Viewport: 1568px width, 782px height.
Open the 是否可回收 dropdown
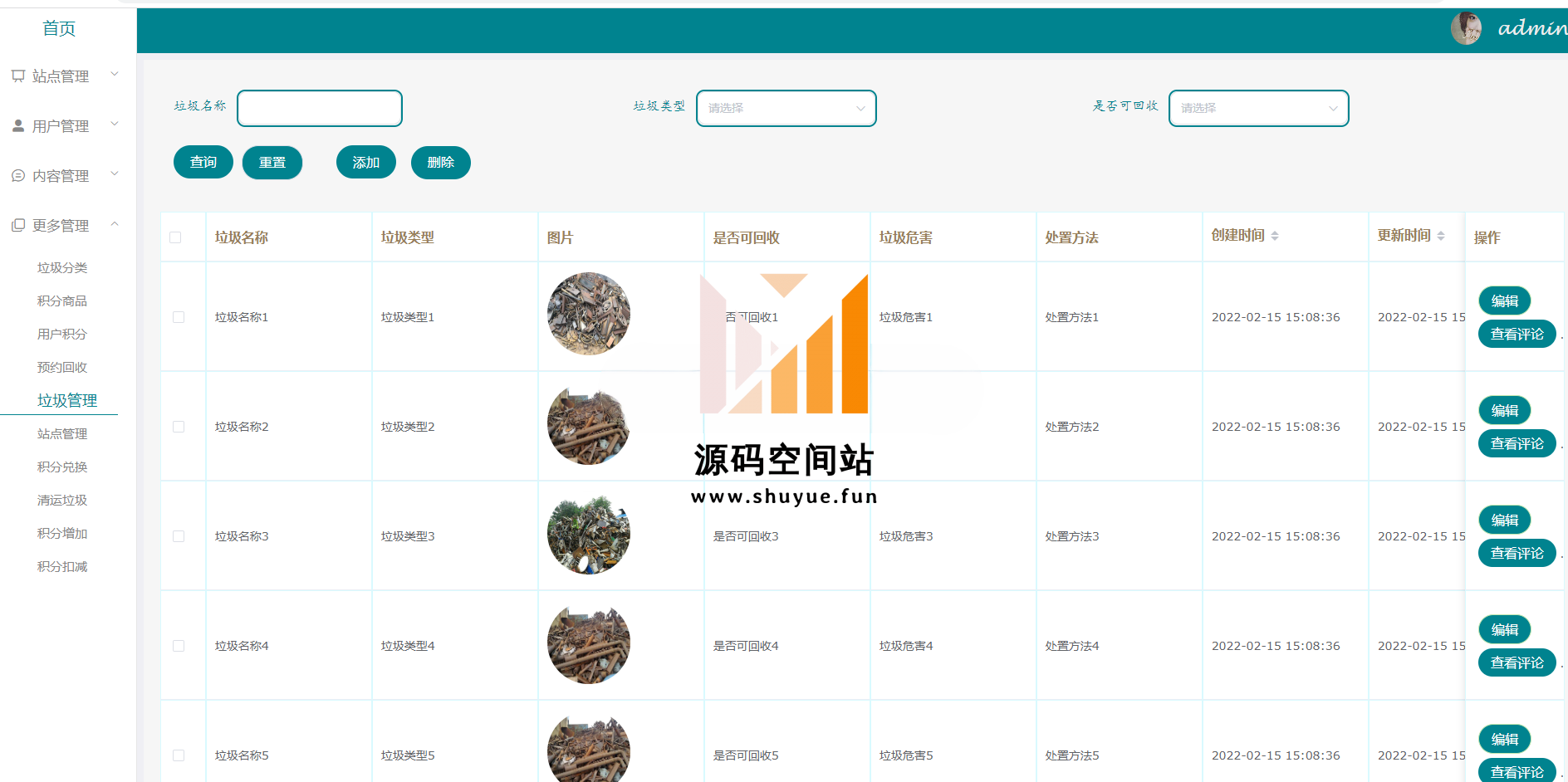(x=1258, y=109)
